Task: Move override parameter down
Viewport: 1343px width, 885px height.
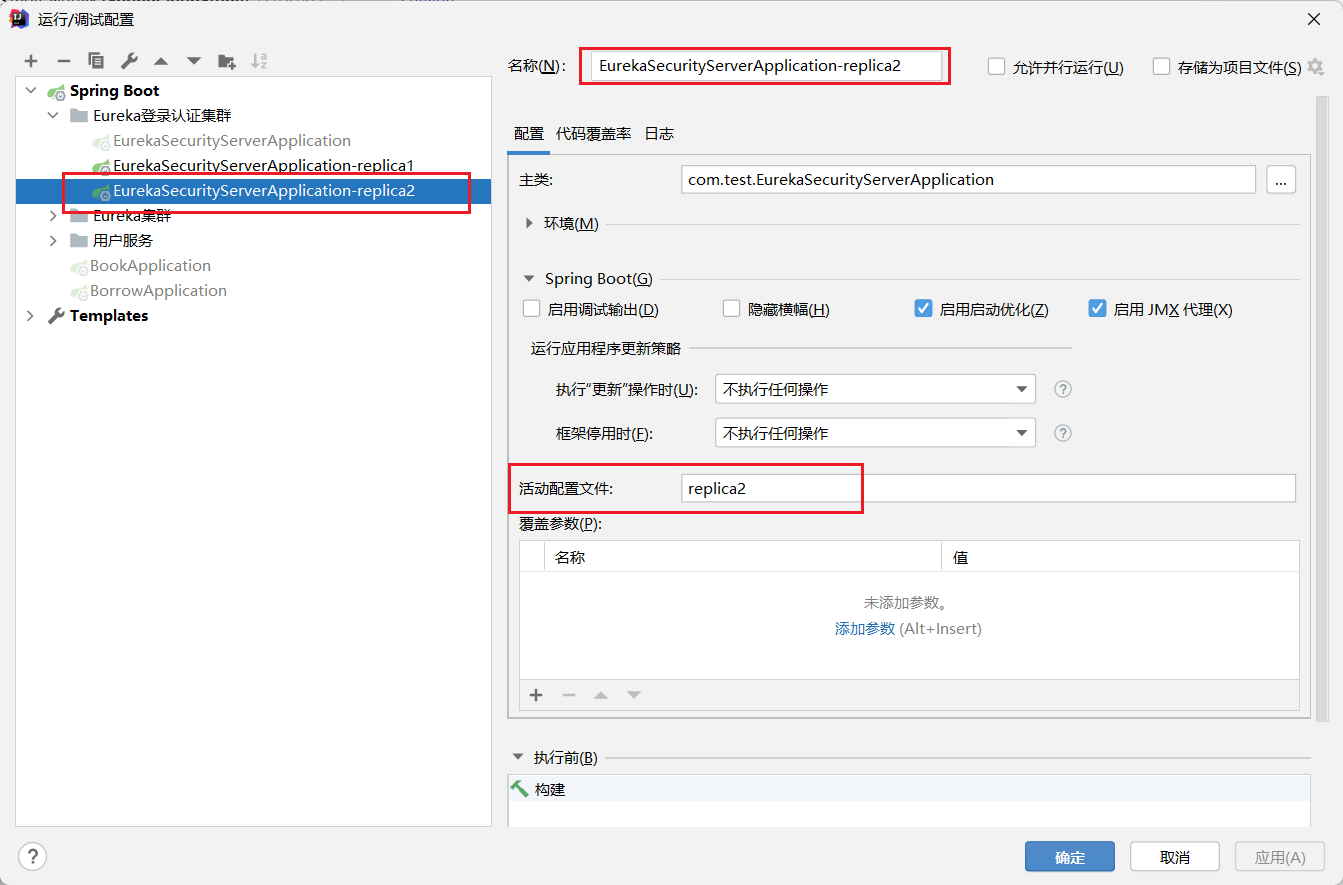Action: coord(633,695)
